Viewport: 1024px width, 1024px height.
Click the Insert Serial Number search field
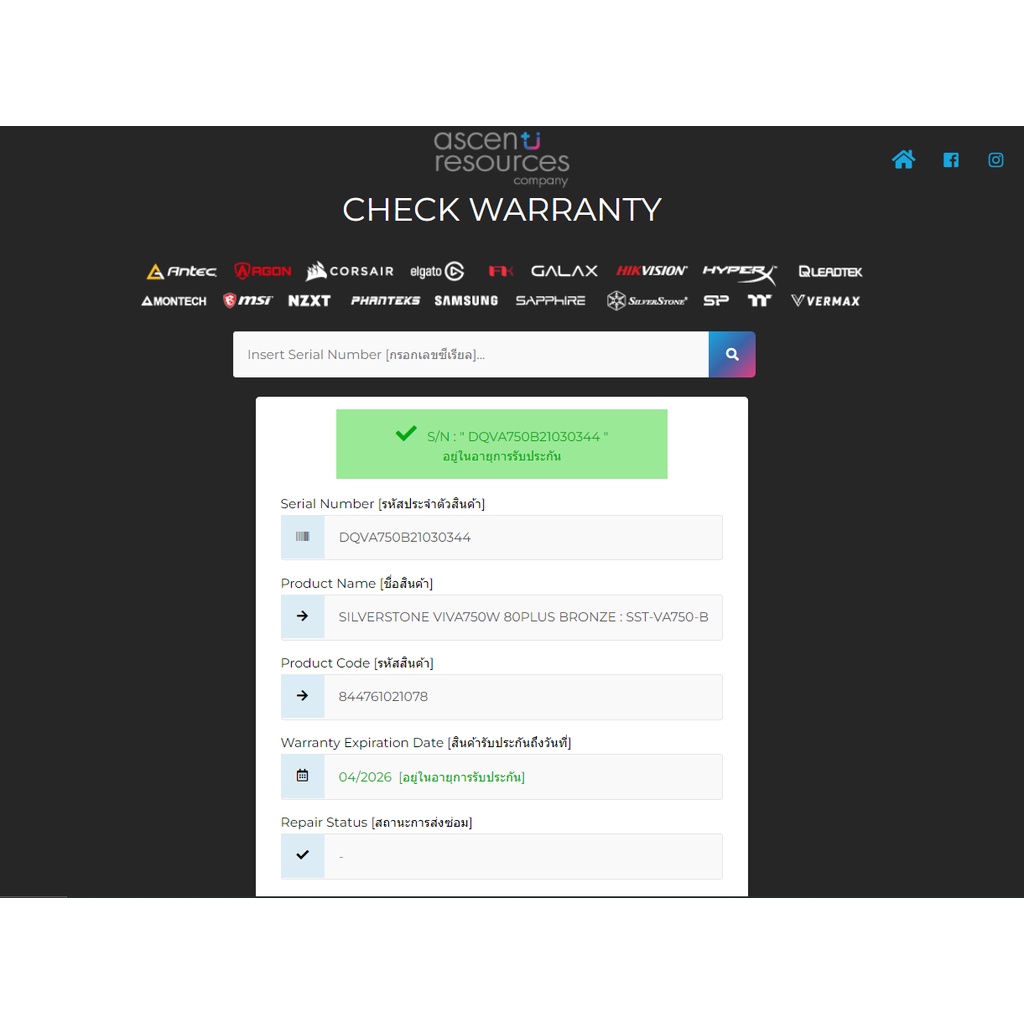click(x=470, y=354)
